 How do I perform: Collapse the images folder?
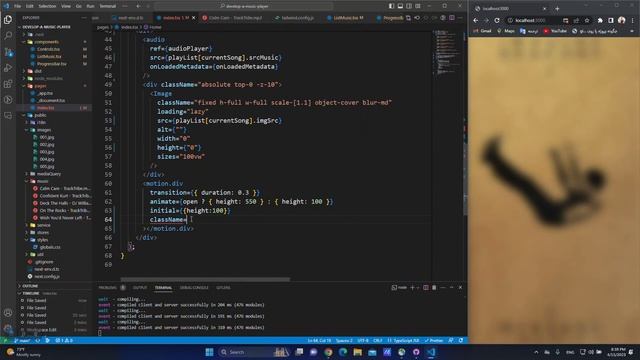[x=44, y=130]
